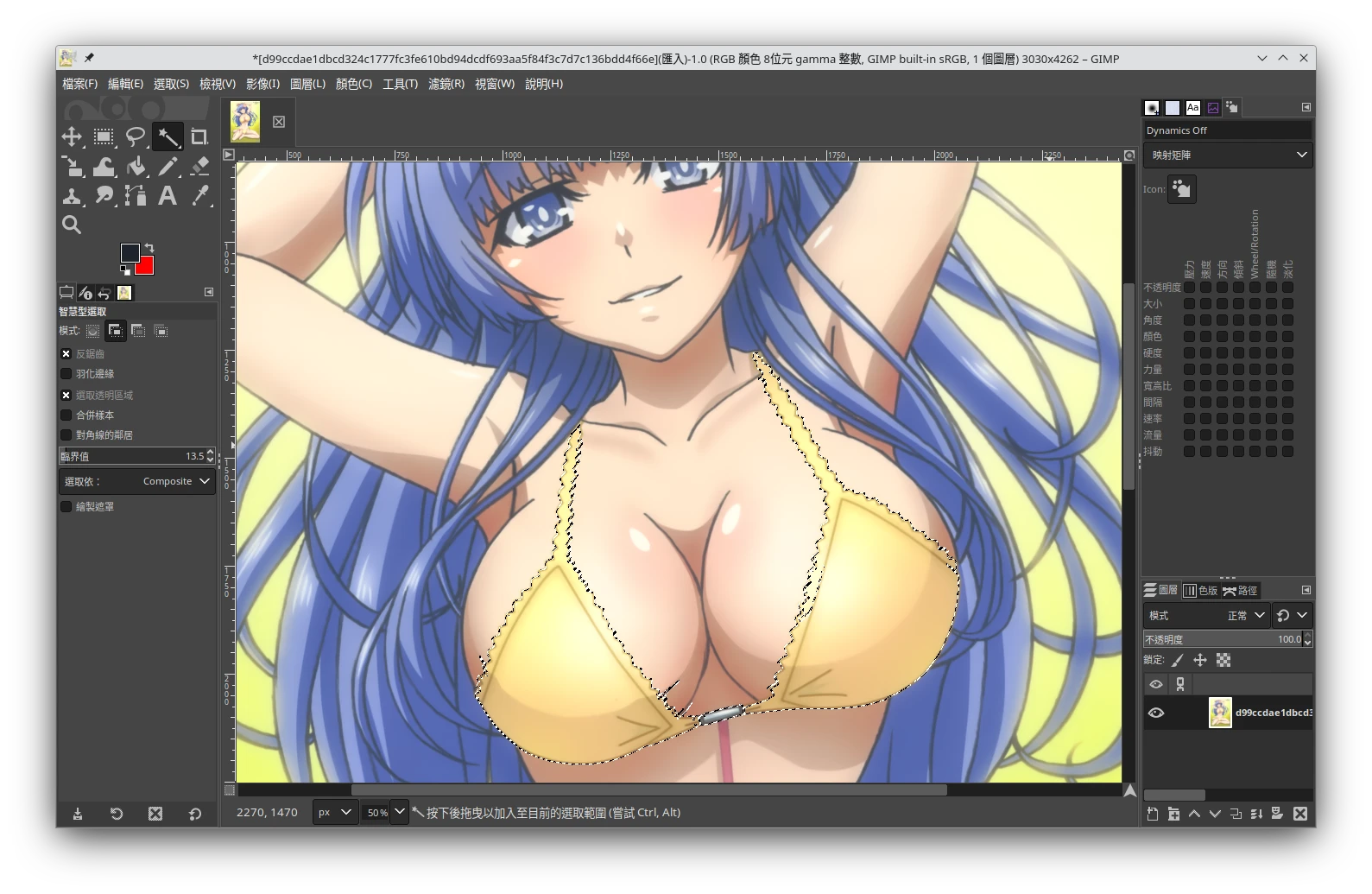
Task: Open the zoom percentage dropdown arrow
Action: 399,812
